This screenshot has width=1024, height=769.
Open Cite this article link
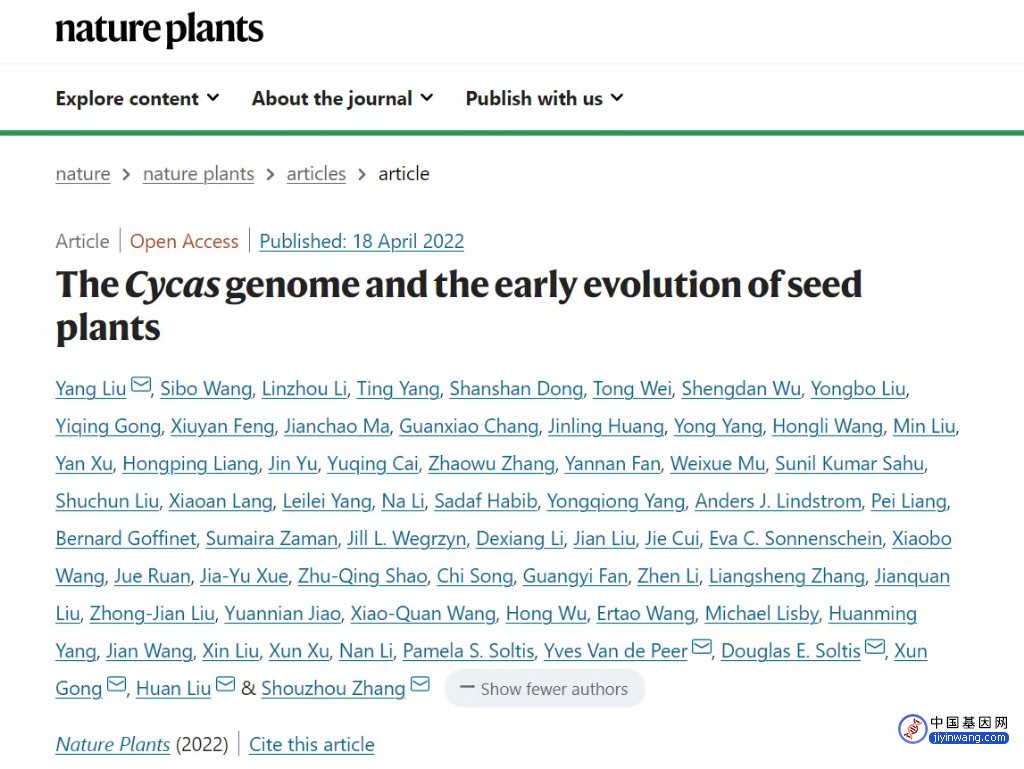pyautogui.click(x=312, y=745)
